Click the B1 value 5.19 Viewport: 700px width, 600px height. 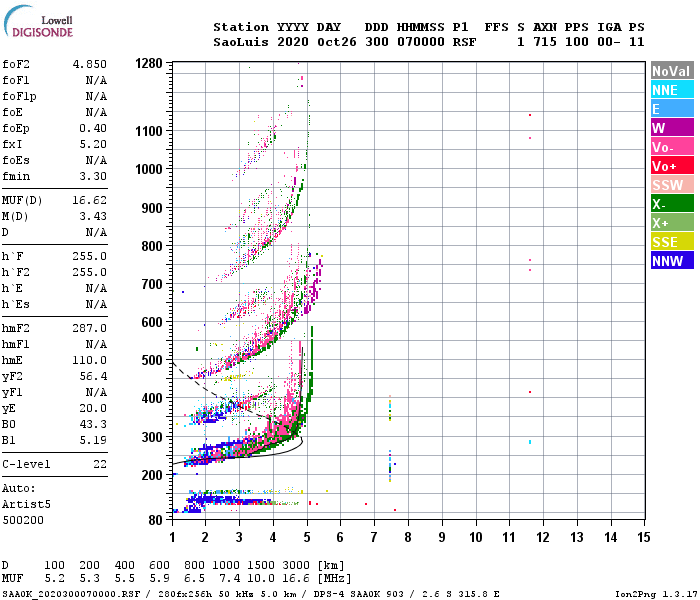point(93,441)
